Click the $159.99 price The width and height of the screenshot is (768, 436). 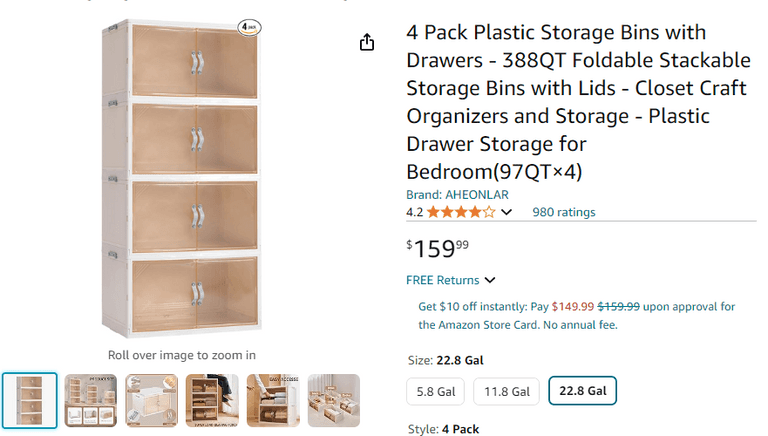pos(438,248)
